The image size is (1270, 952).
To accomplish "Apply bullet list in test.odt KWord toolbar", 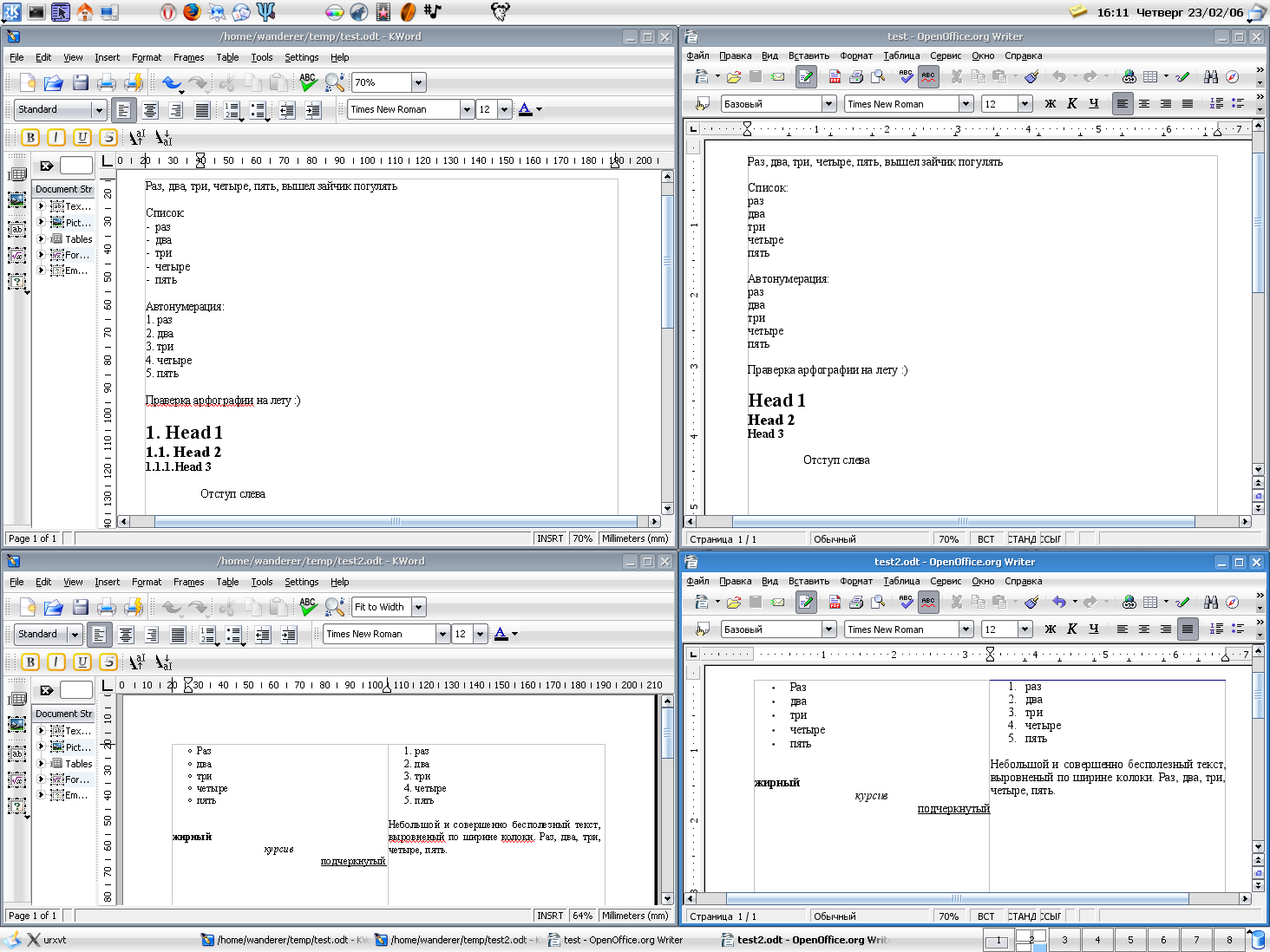I will 259,110.
